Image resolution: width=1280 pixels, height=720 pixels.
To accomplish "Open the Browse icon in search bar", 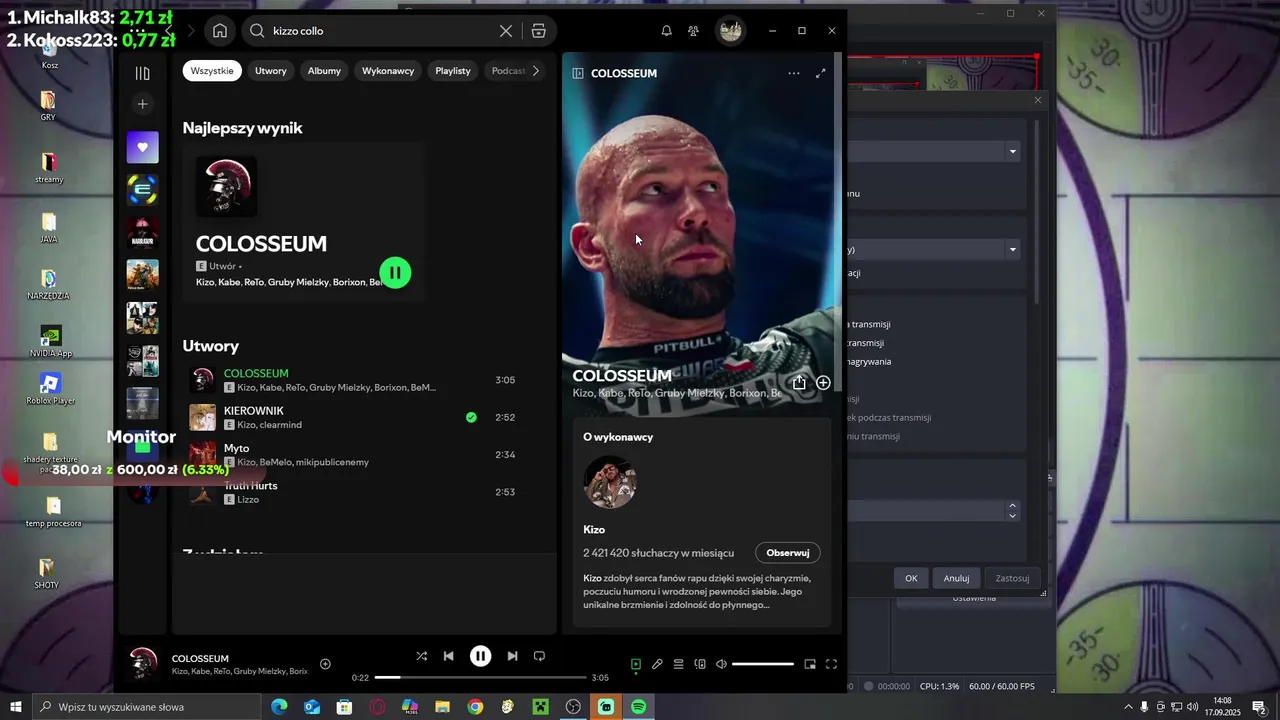I will (539, 31).
